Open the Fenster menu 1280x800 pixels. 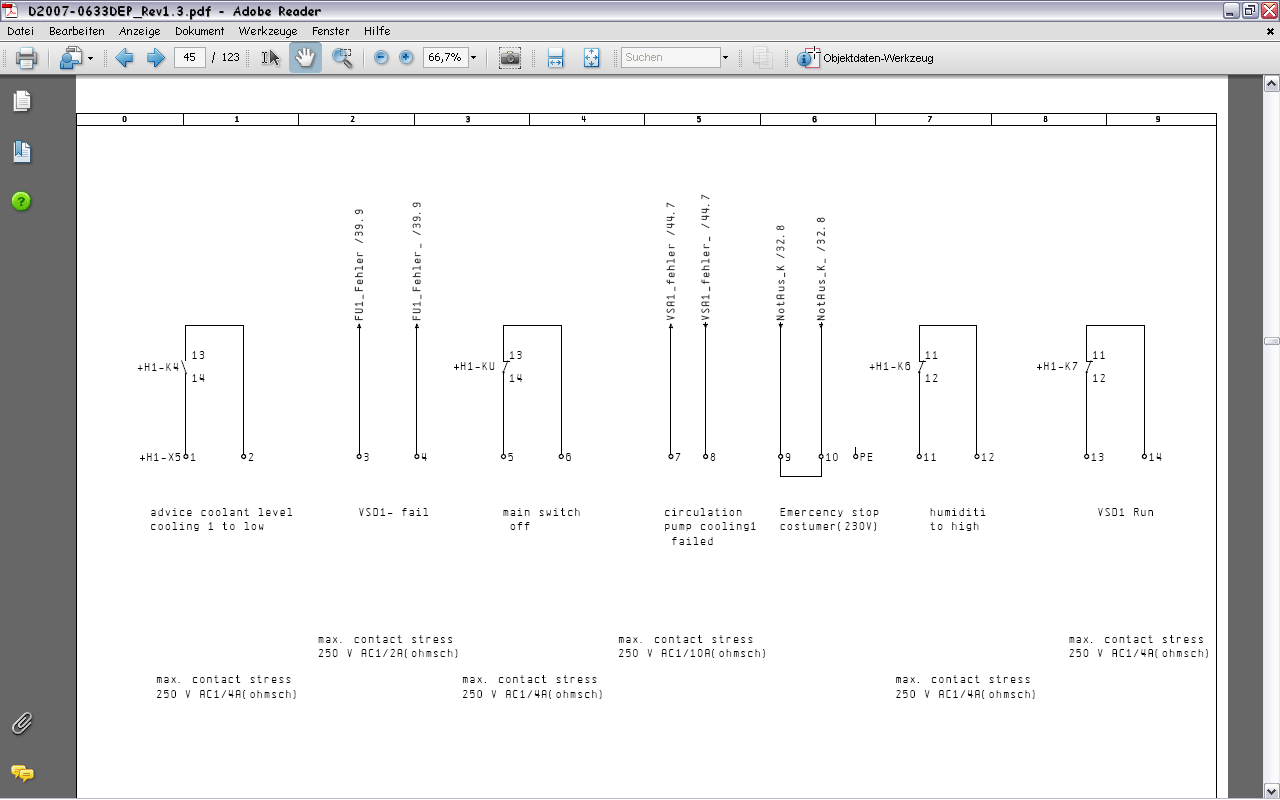[331, 31]
